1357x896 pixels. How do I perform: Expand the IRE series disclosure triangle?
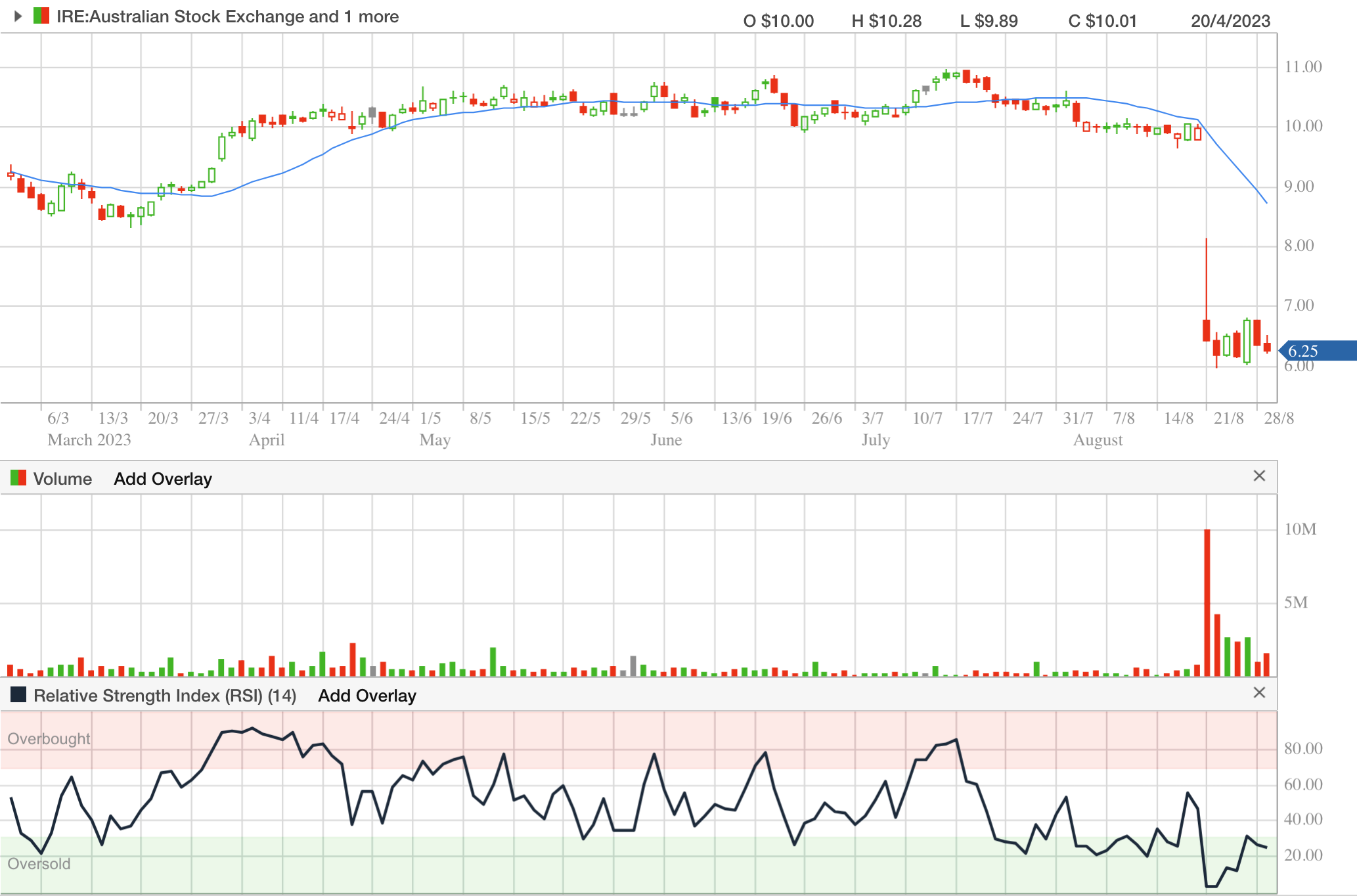pos(18,16)
